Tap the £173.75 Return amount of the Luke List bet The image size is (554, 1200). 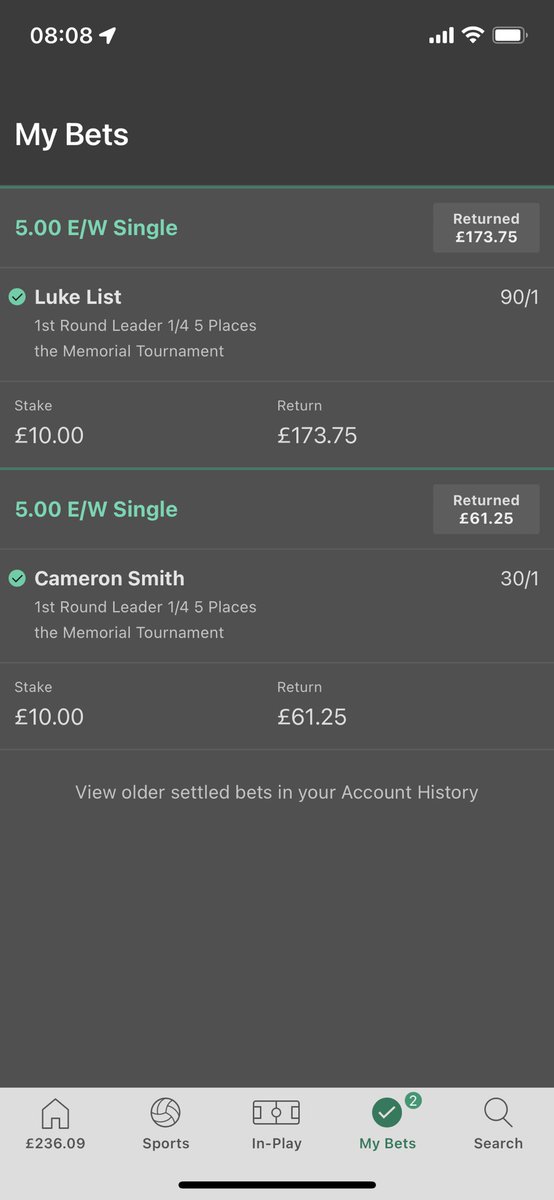317,436
